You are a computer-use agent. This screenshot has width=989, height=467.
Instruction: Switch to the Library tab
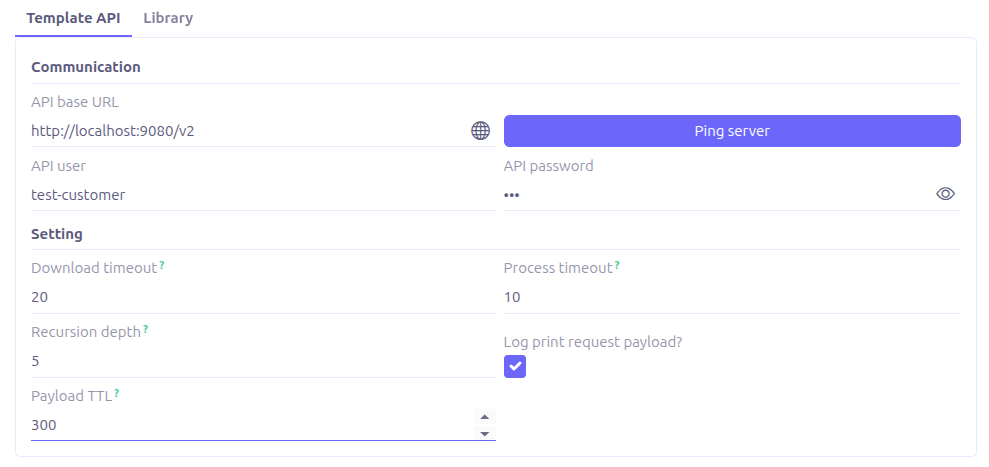168,18
